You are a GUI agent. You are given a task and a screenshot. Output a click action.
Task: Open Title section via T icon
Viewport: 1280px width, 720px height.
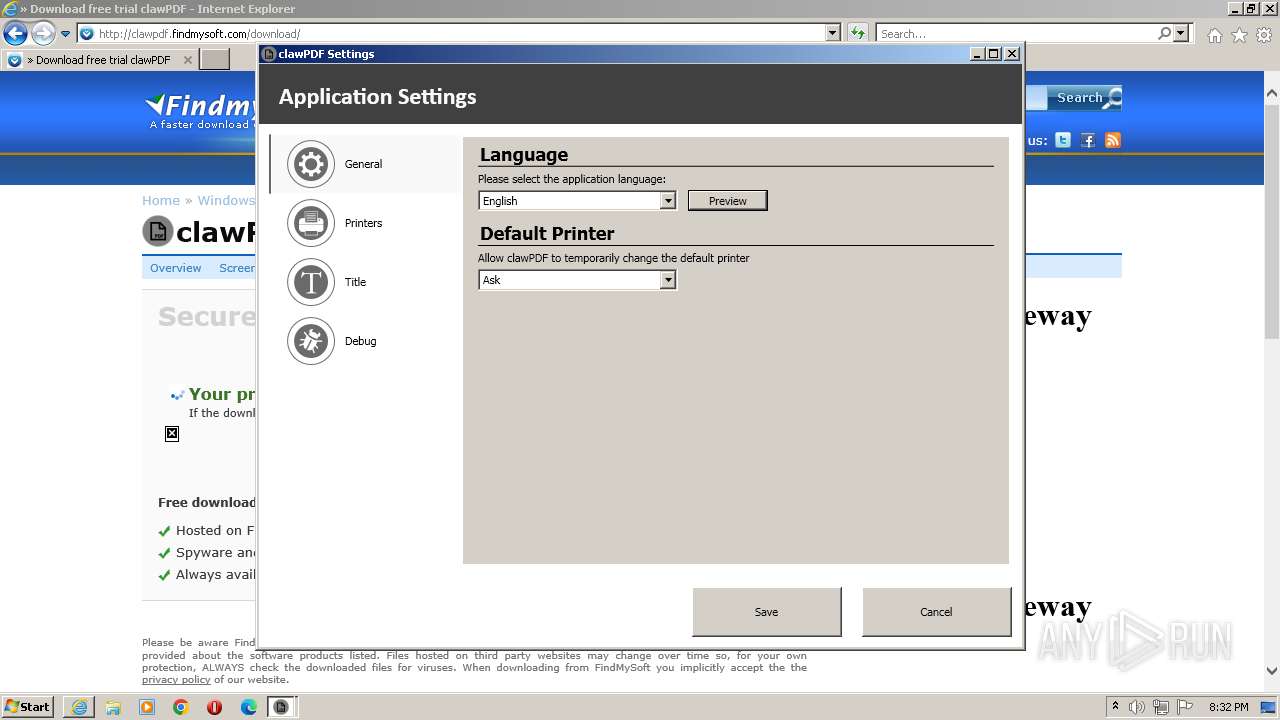pos(311,282)
